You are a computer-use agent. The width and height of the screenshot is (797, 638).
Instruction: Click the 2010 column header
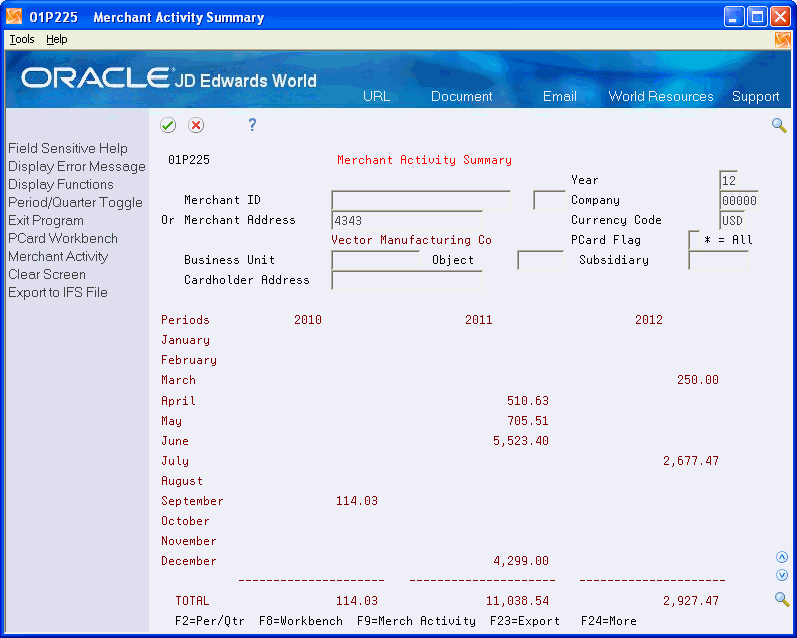(308, 320)
